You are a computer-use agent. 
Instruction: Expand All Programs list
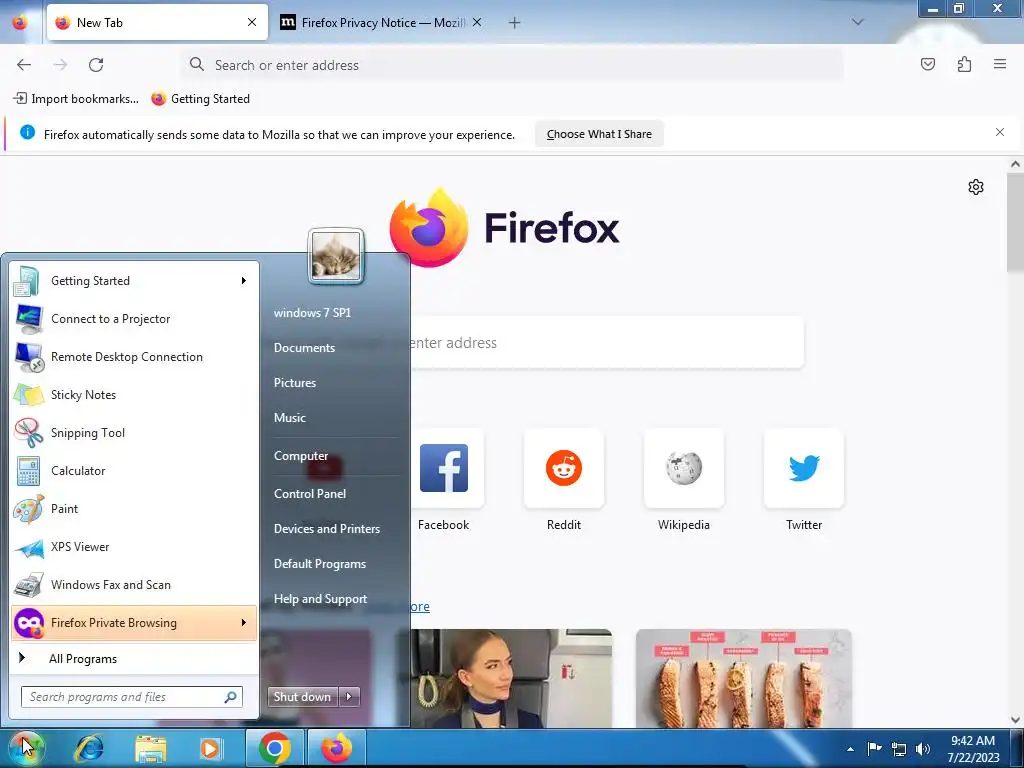tap(134, 658)
